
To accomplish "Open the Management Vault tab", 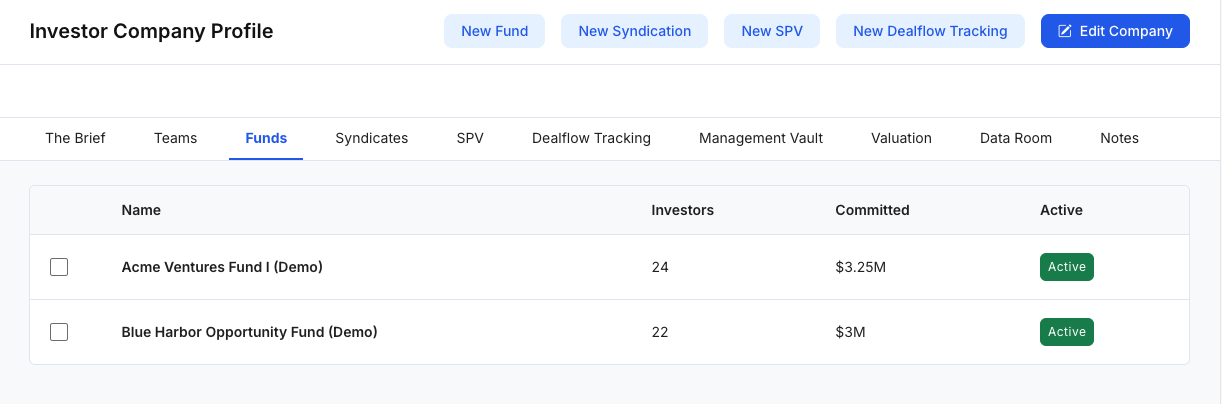I will tap(761, 138).
